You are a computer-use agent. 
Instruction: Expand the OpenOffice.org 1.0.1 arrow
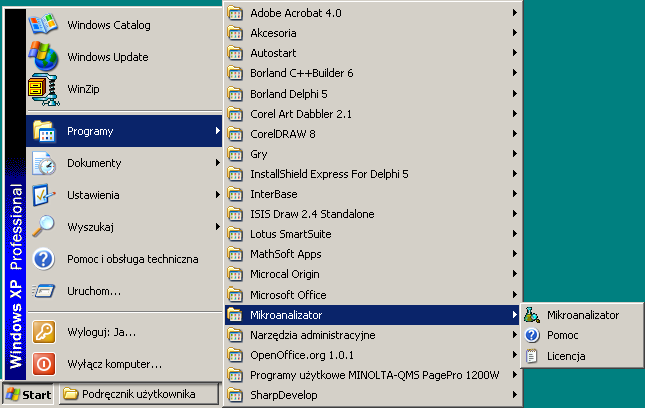514,355
